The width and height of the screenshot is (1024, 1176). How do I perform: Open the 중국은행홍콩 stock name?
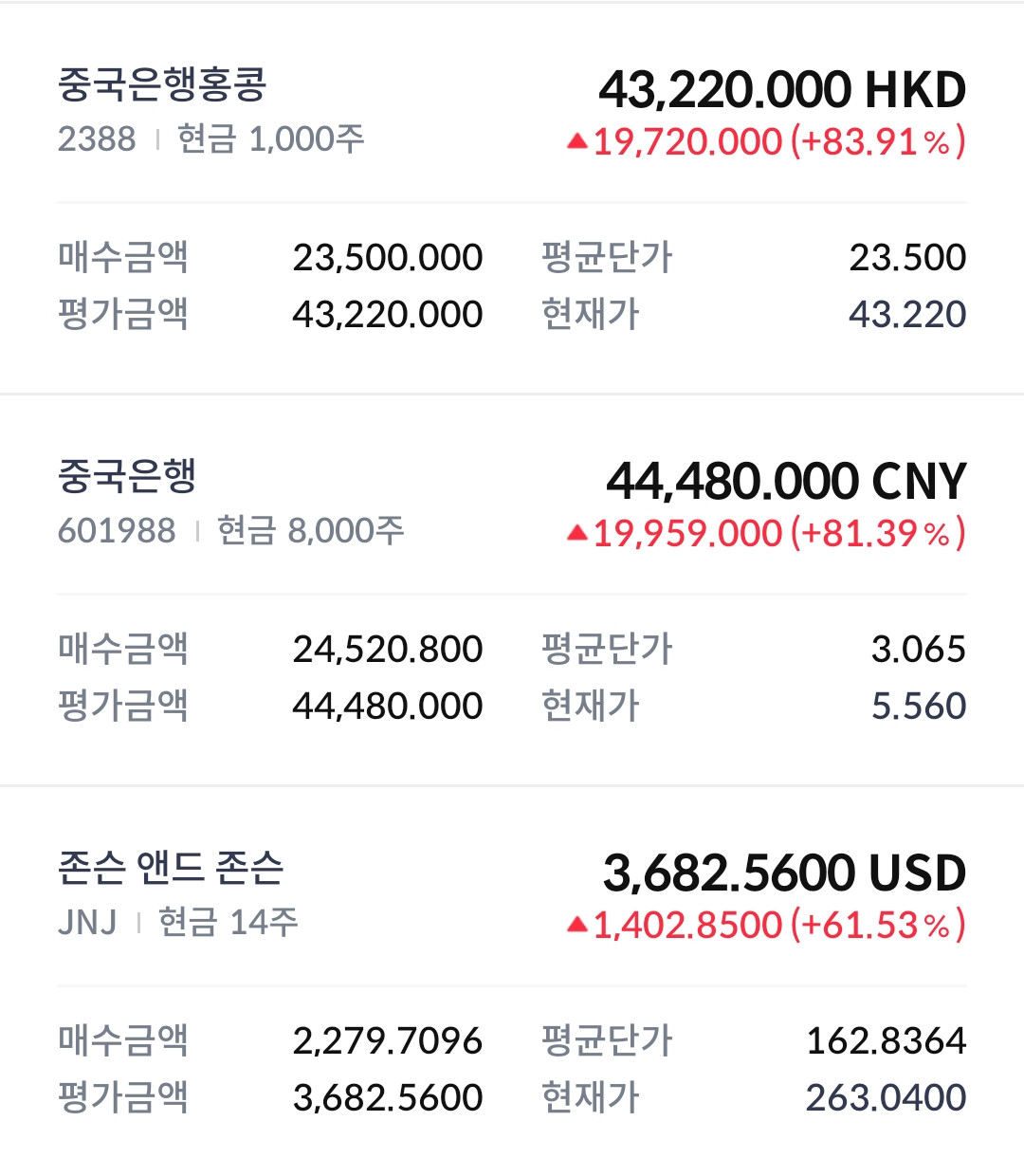[x=162, y=85]
